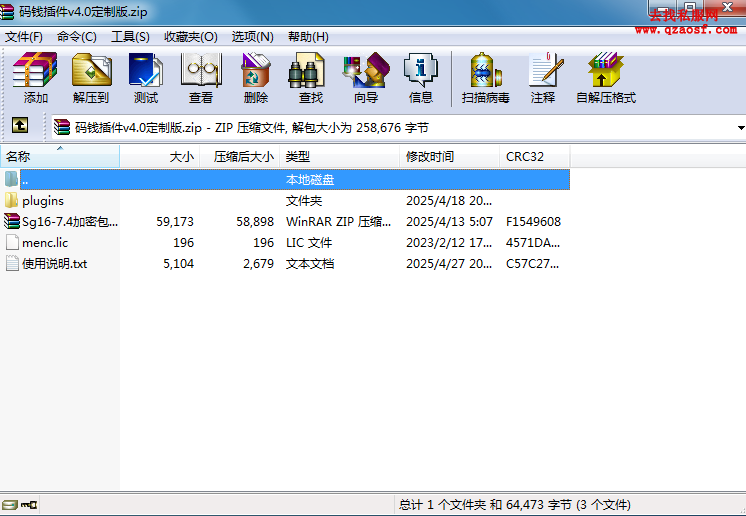This screenshot has height=516, width=746.
Task: Open the 文件(F) menu
Action: coord(24,37)
